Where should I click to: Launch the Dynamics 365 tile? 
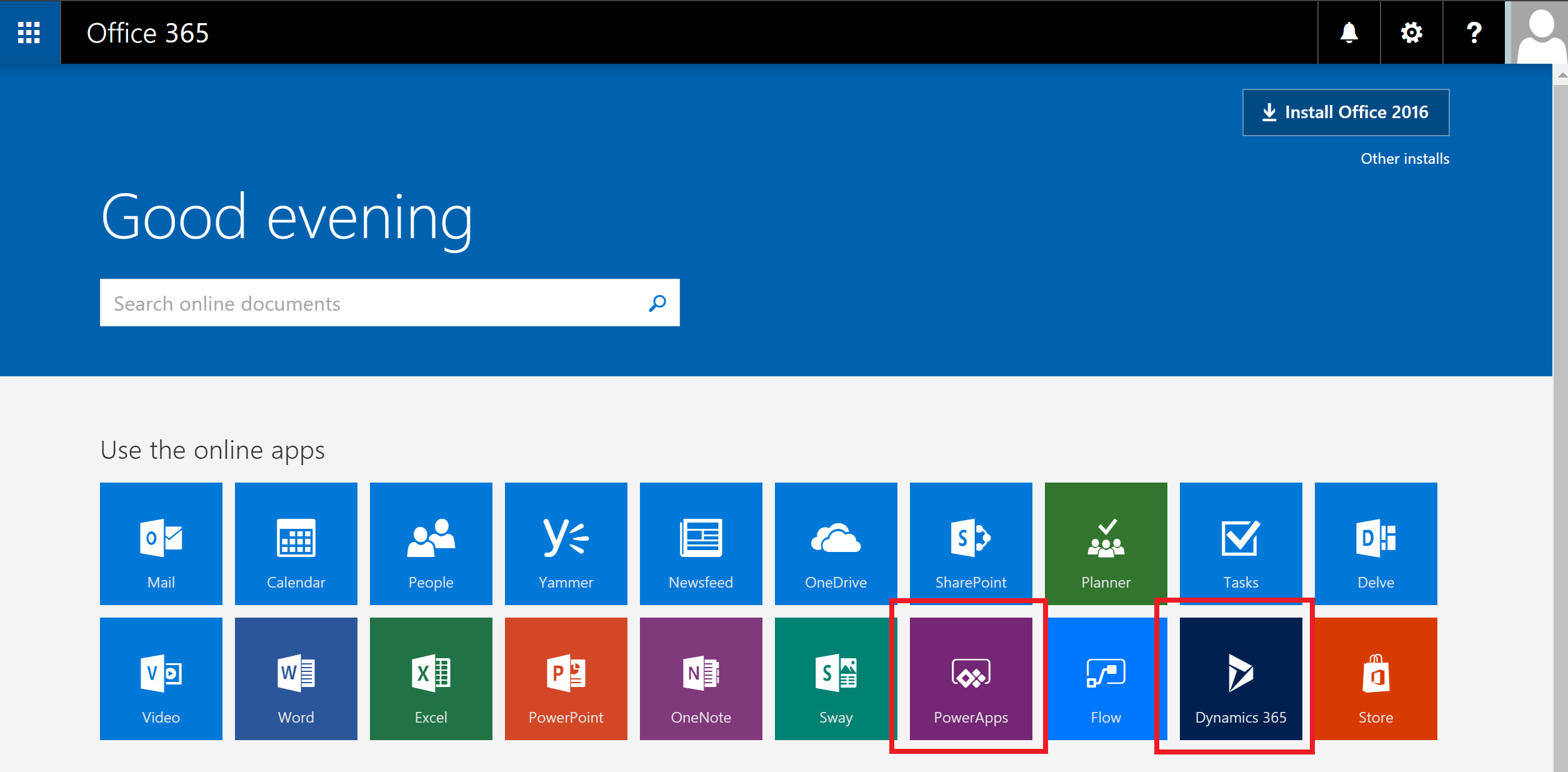(x=1241, y=678)
